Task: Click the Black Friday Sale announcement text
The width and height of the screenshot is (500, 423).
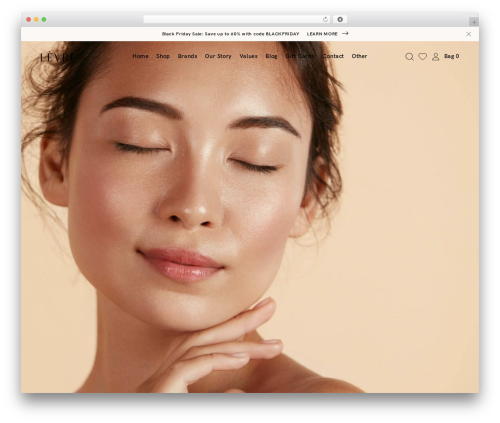Action: click(230, 34)
